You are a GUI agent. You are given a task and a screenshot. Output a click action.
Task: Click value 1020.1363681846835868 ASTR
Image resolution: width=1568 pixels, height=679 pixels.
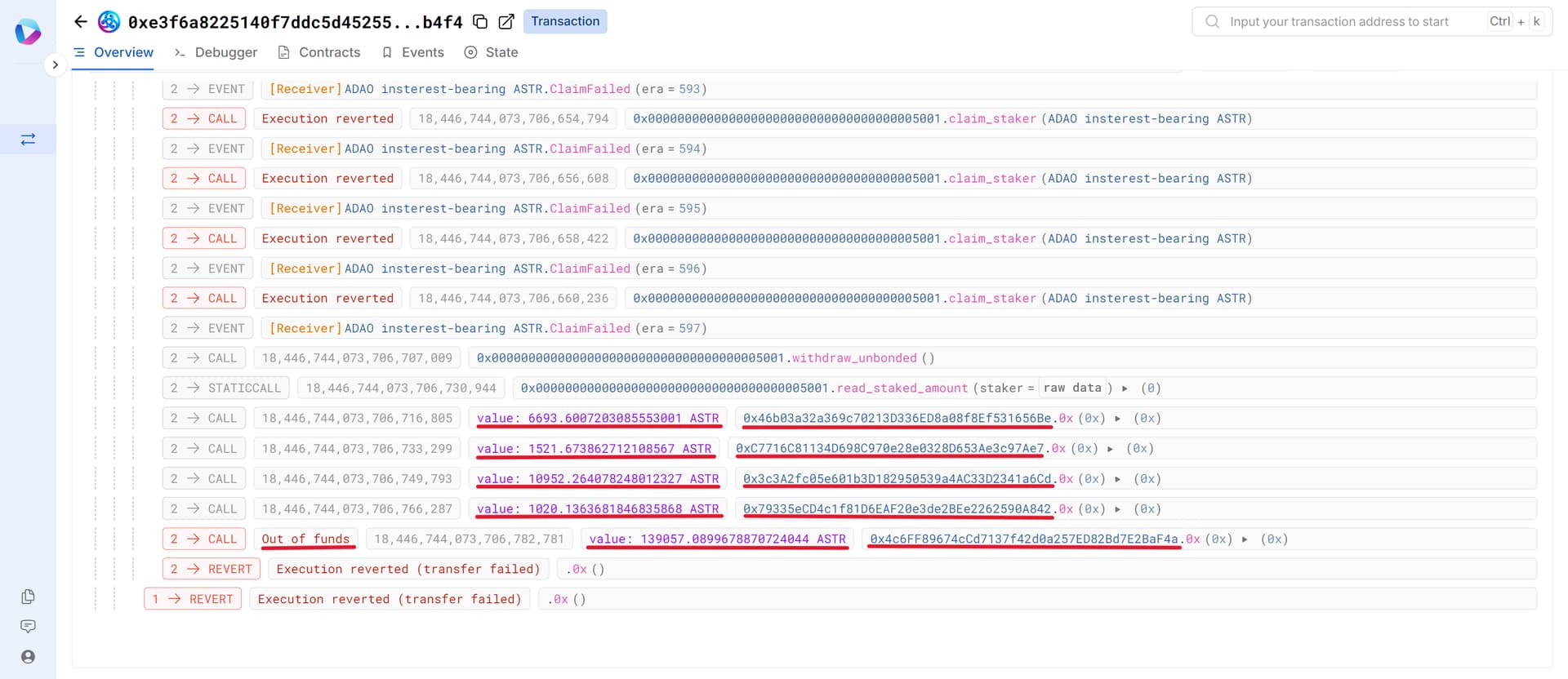pos(598,509)
